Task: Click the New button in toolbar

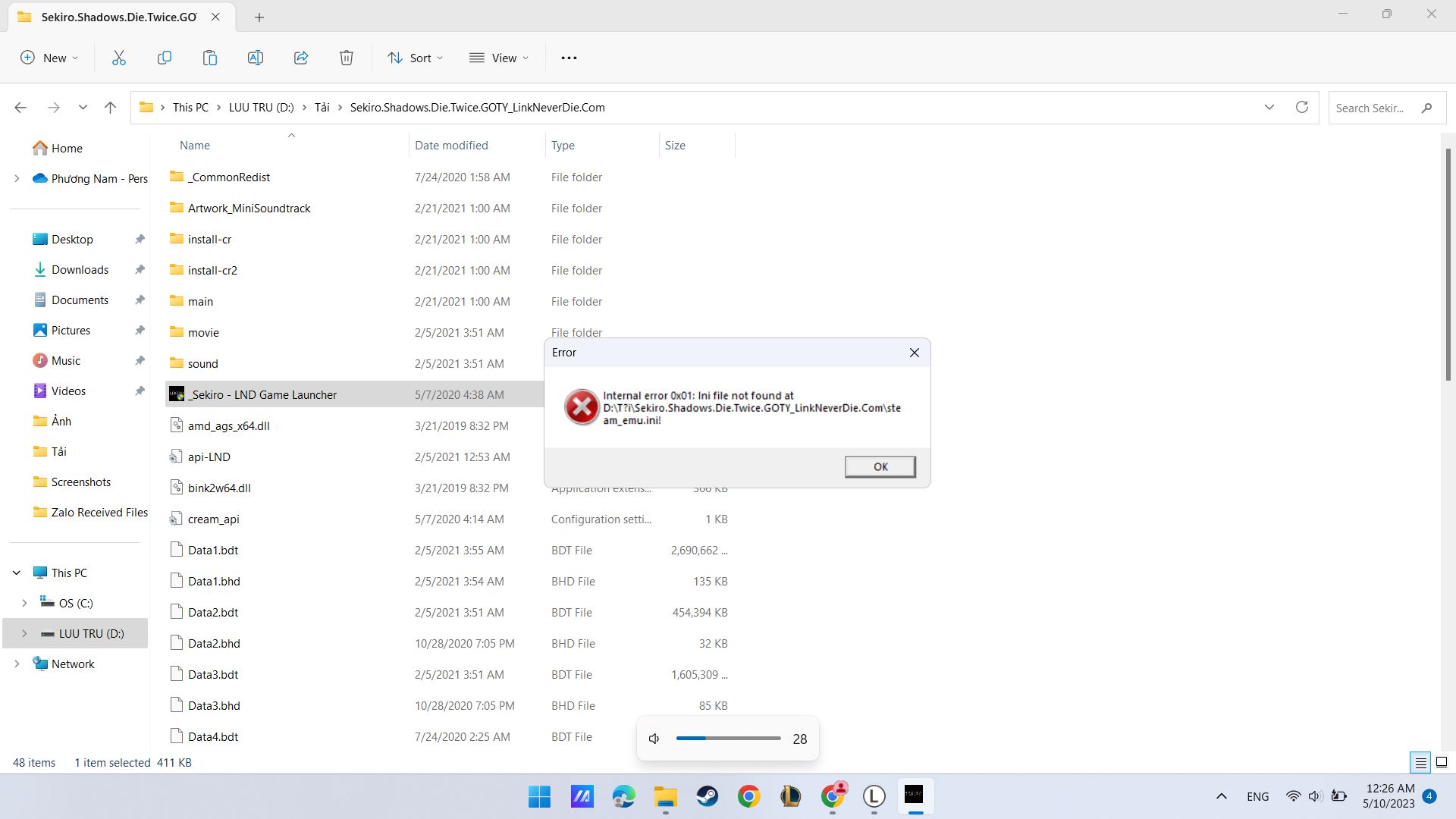Action: pos(49,58)
